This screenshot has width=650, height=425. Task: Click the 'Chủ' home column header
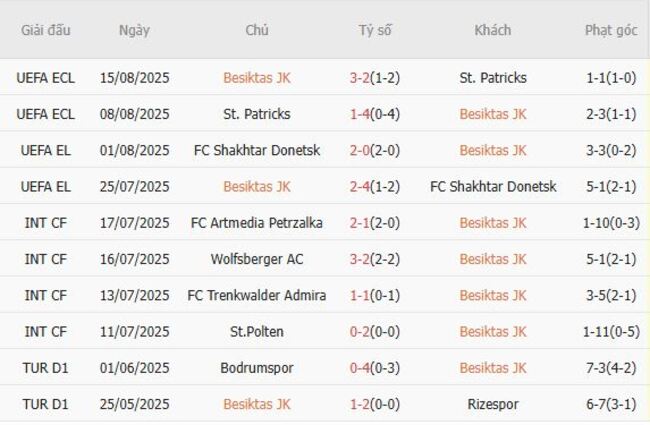coord(257,30)
